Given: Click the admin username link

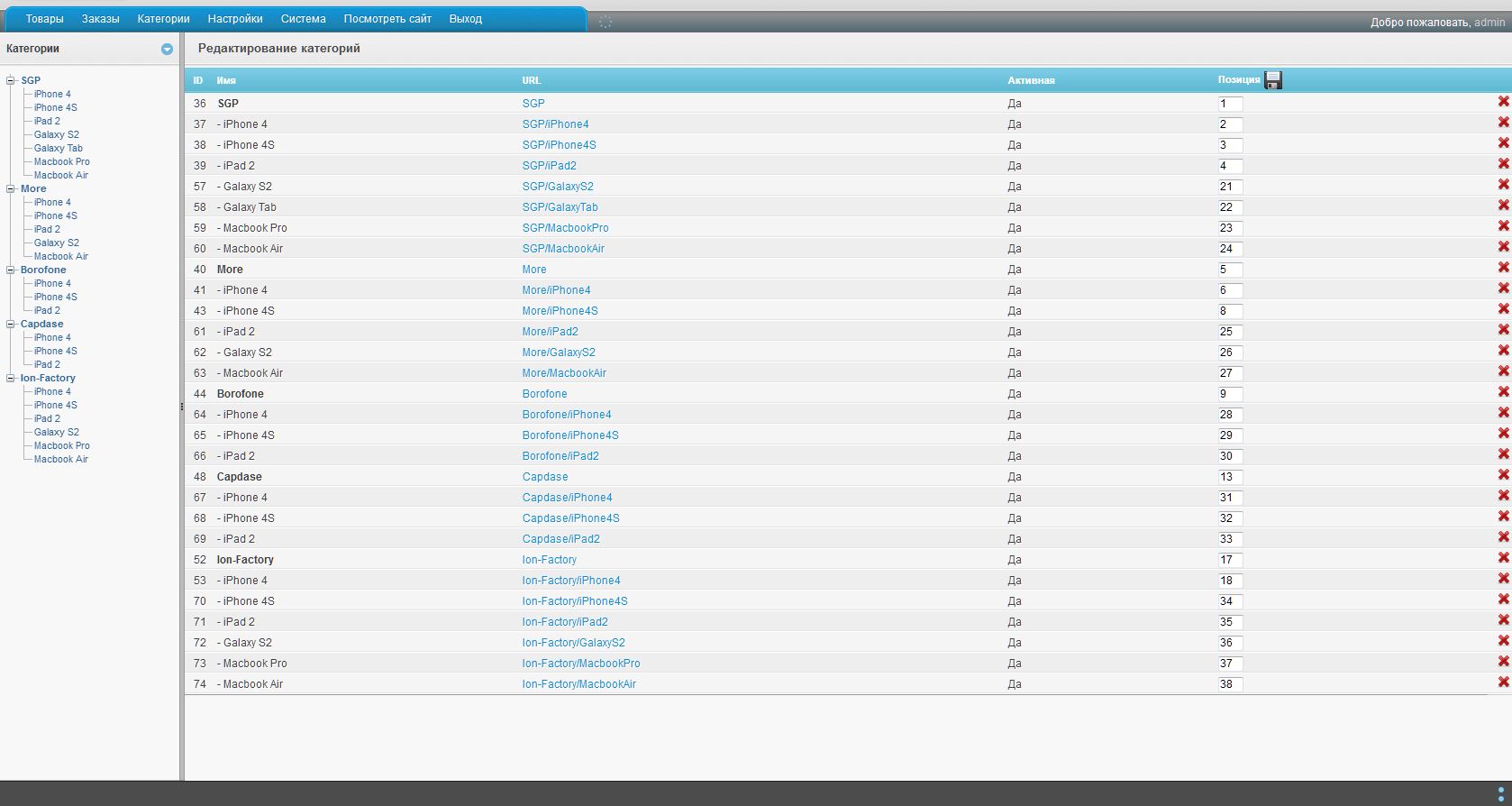Looking at the screenshot, I should [1489, 23].
